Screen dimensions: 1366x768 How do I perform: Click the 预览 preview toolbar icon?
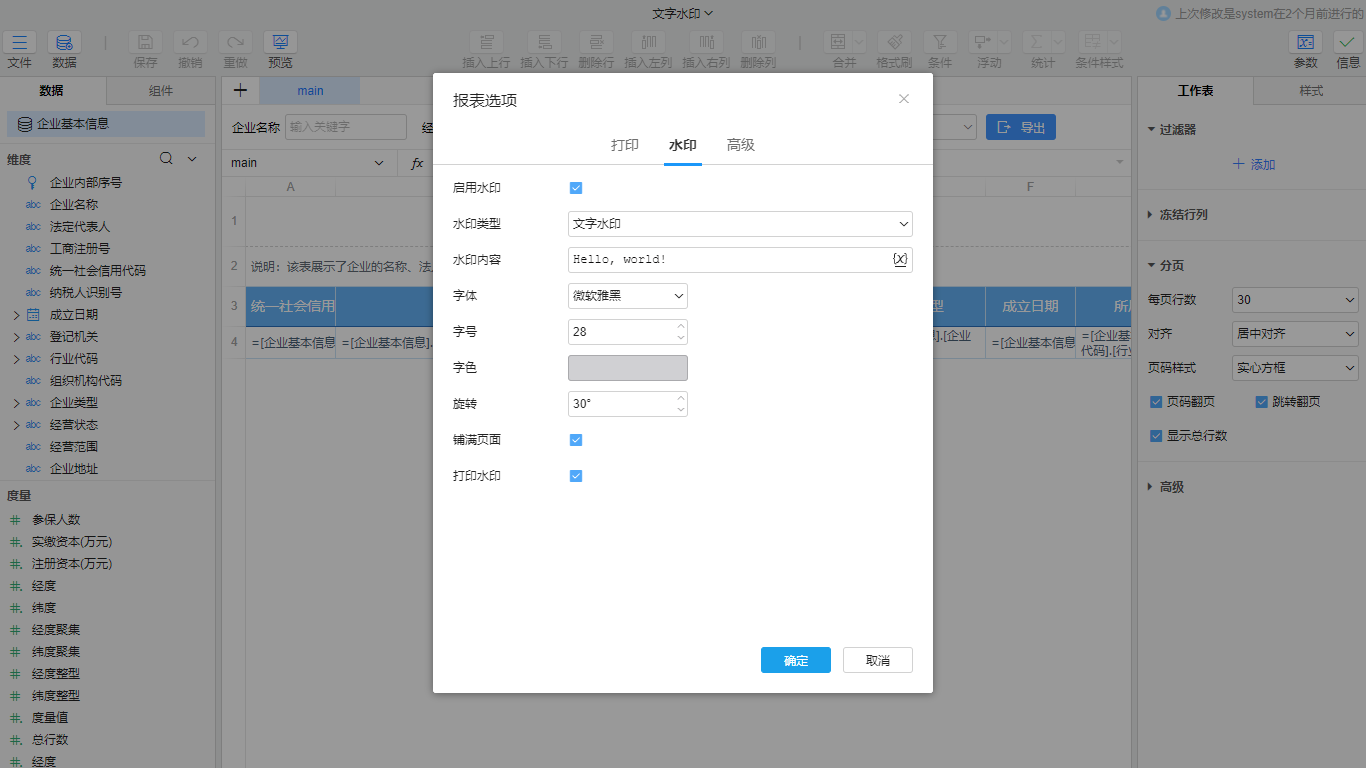click(x=280, y=43)
